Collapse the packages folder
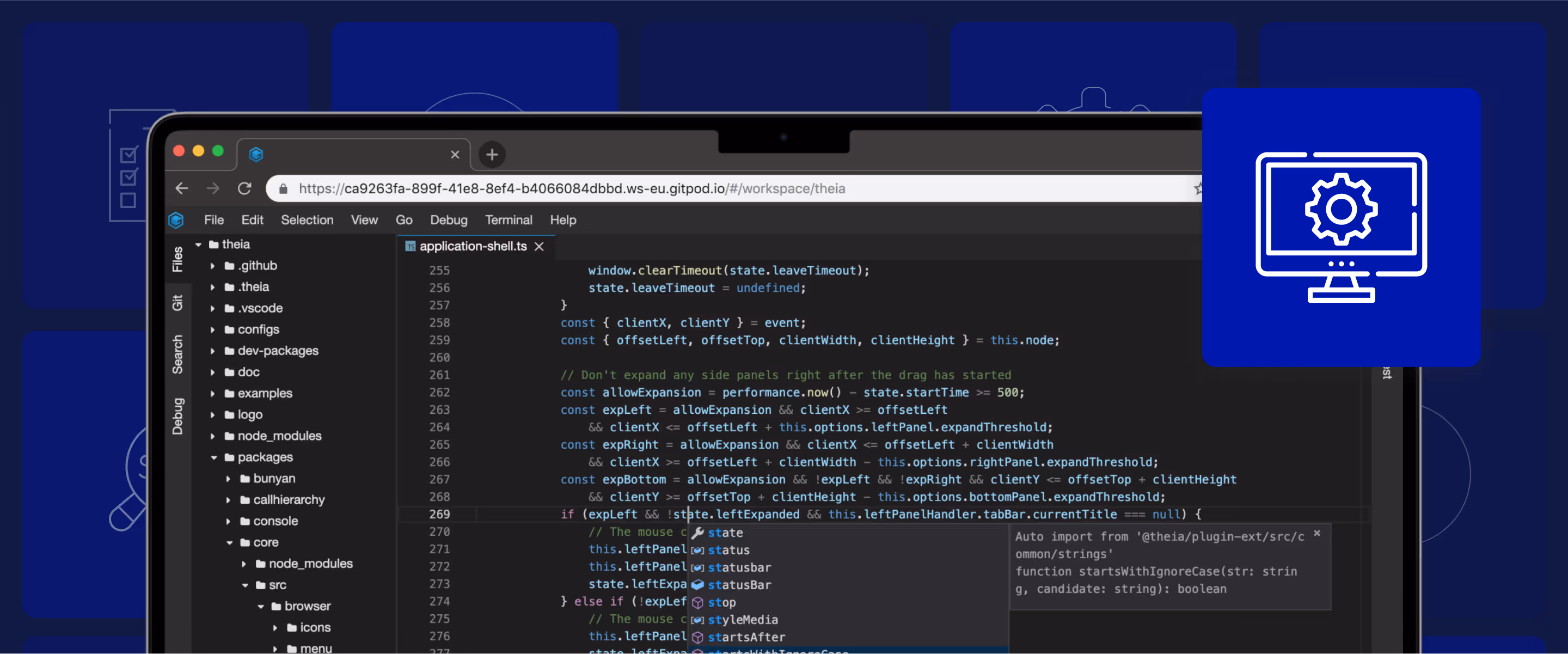The image size is (1568, 654). 213,457
